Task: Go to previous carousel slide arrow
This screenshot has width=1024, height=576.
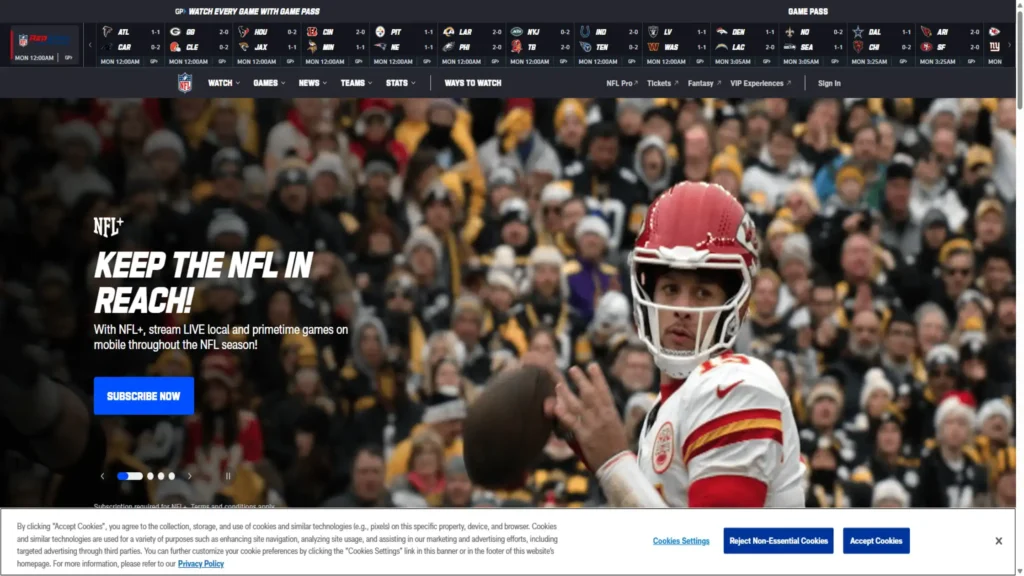Action: [102, 476]
